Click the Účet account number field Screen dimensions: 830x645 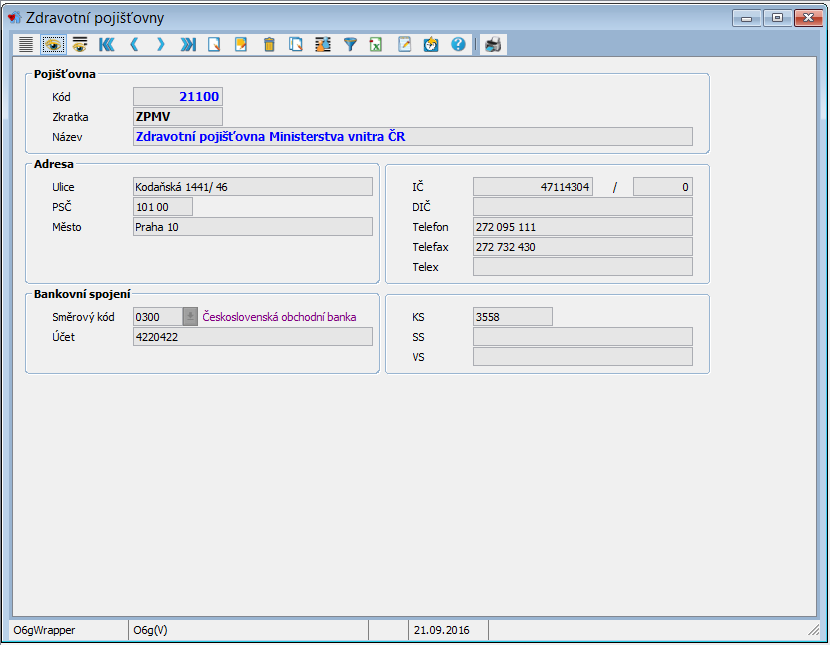tap(252, 337)
